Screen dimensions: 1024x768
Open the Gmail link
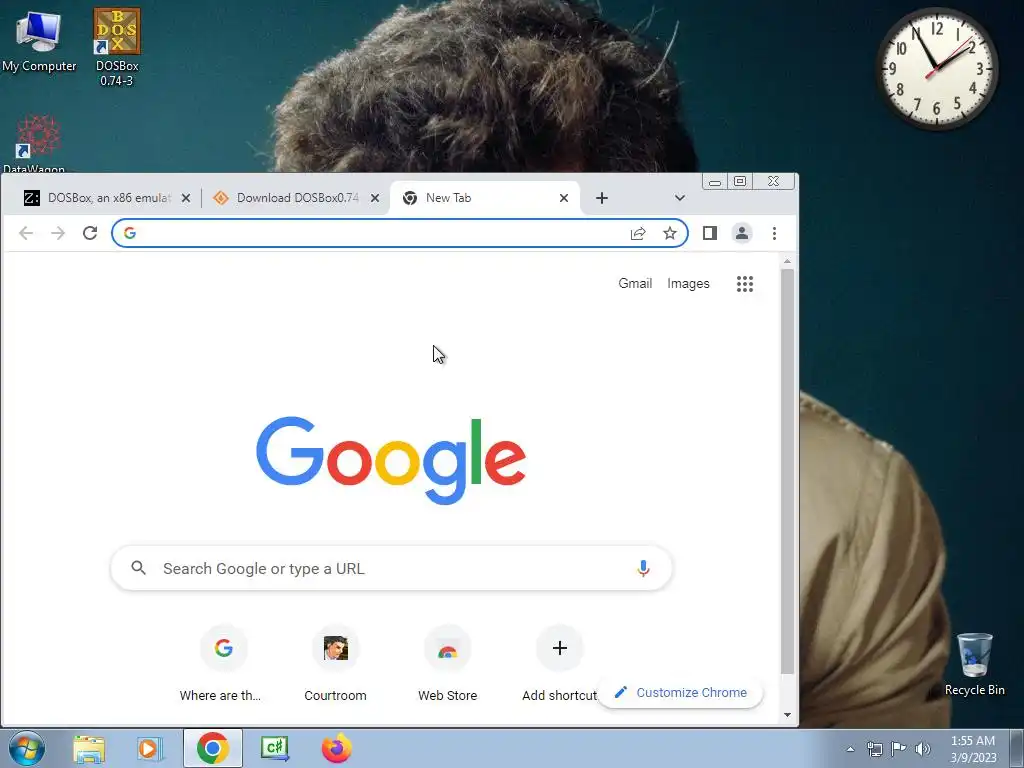[635, 283]
